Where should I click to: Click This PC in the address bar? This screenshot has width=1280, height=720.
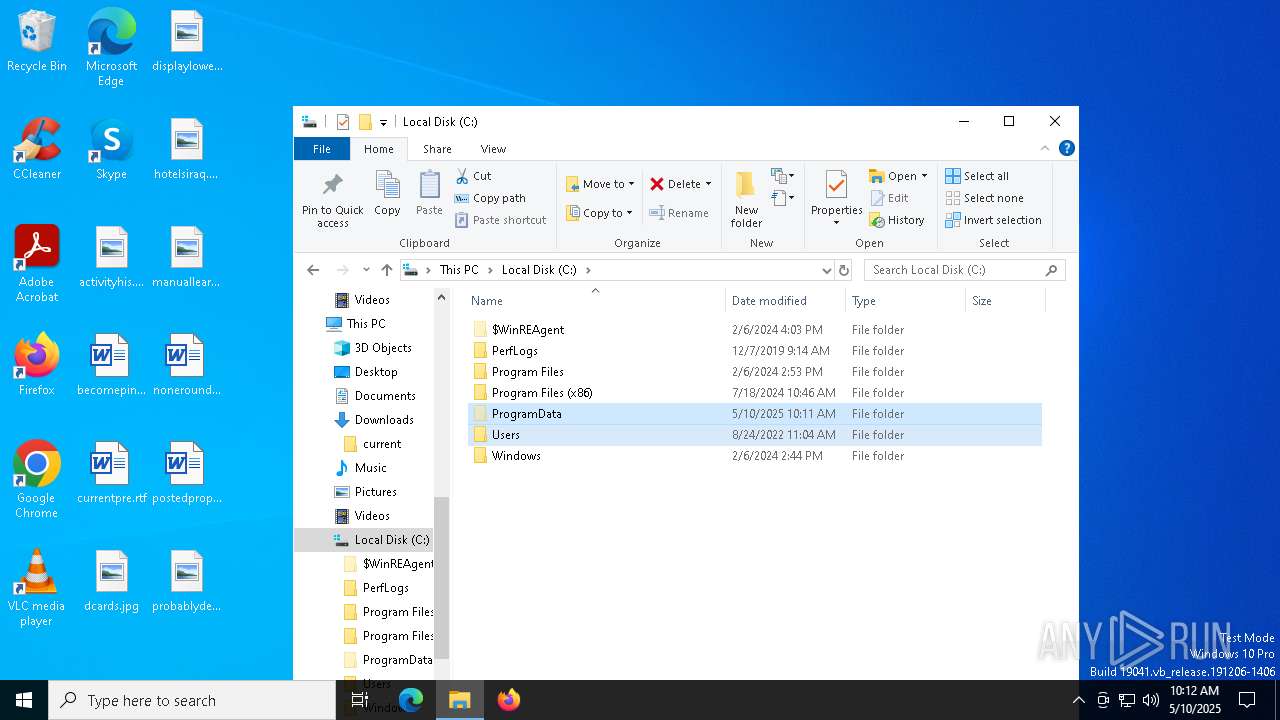pyautogui.click(x=459, y=270)
